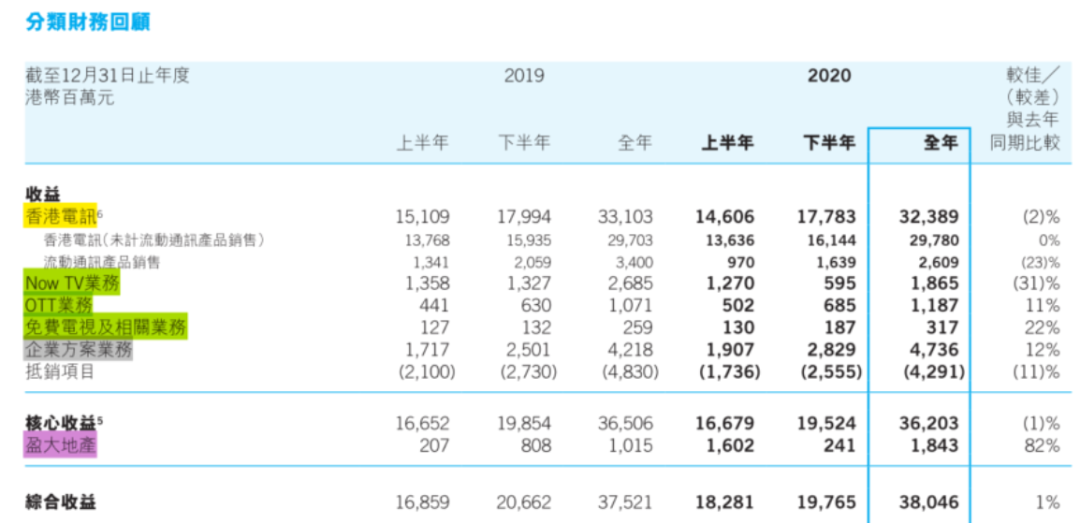Select the 盈大地產 highlighted row label

[61, 446]
